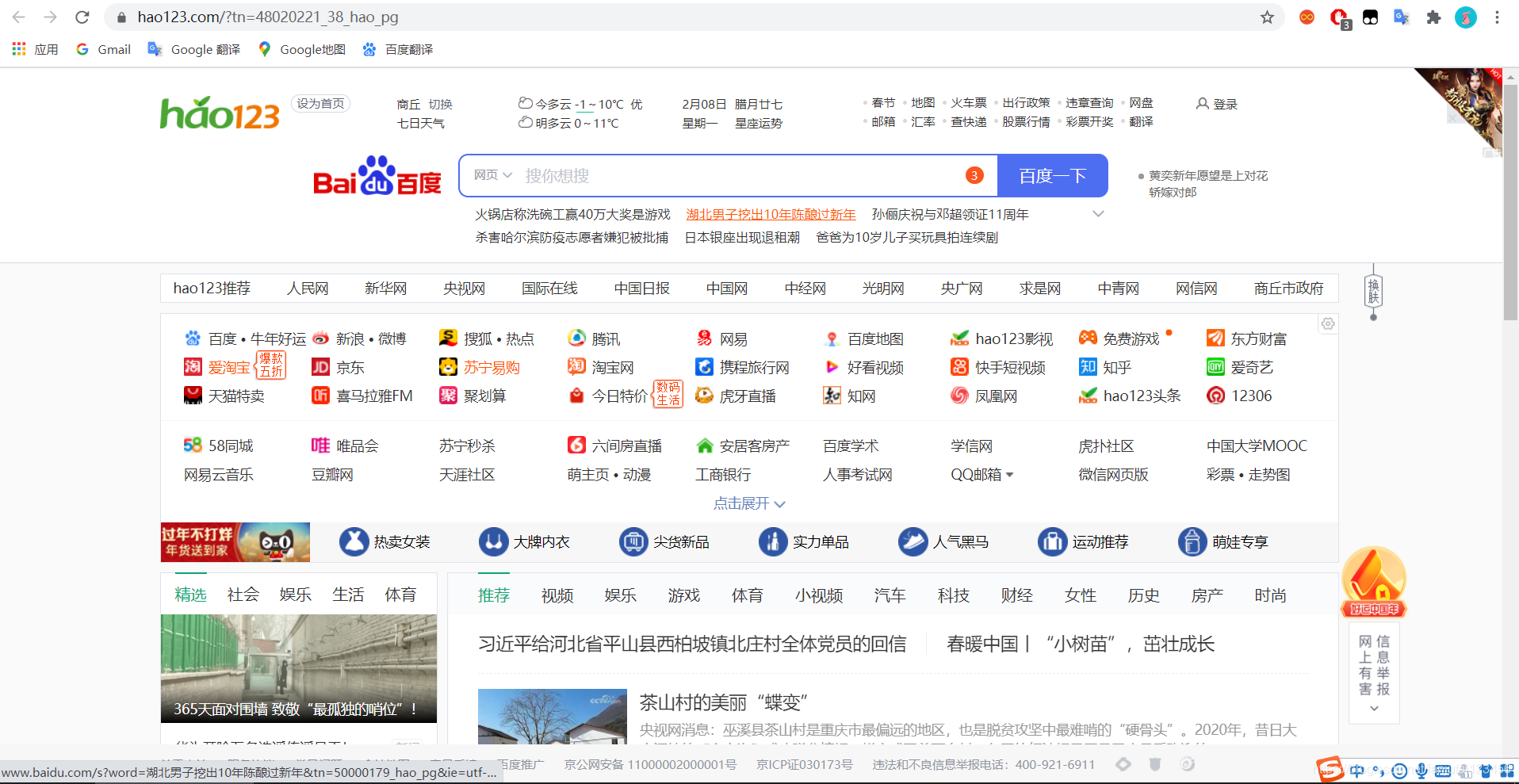Select the 社会 news tab

[x=243, y=595]
